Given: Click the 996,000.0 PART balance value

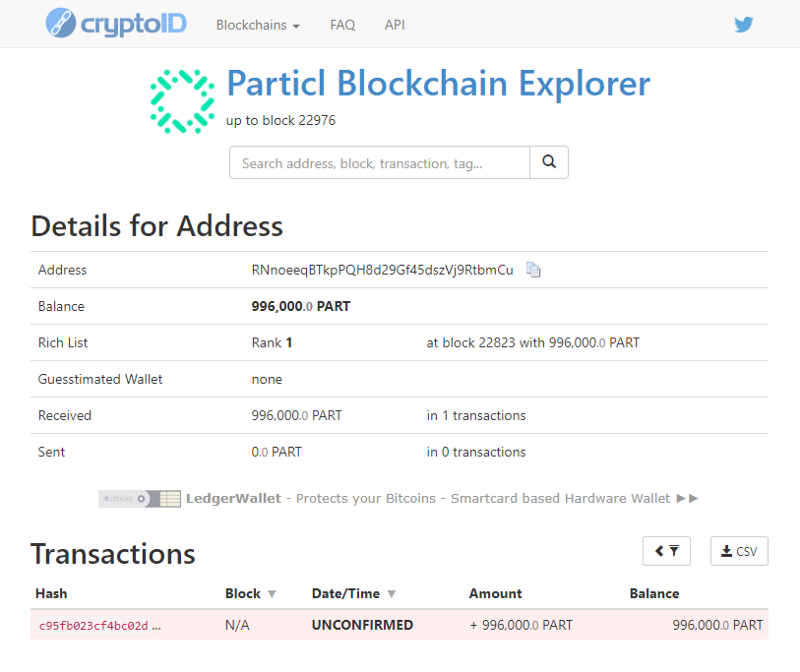Looking at the screenshot, I should click(x=301, y=306).
